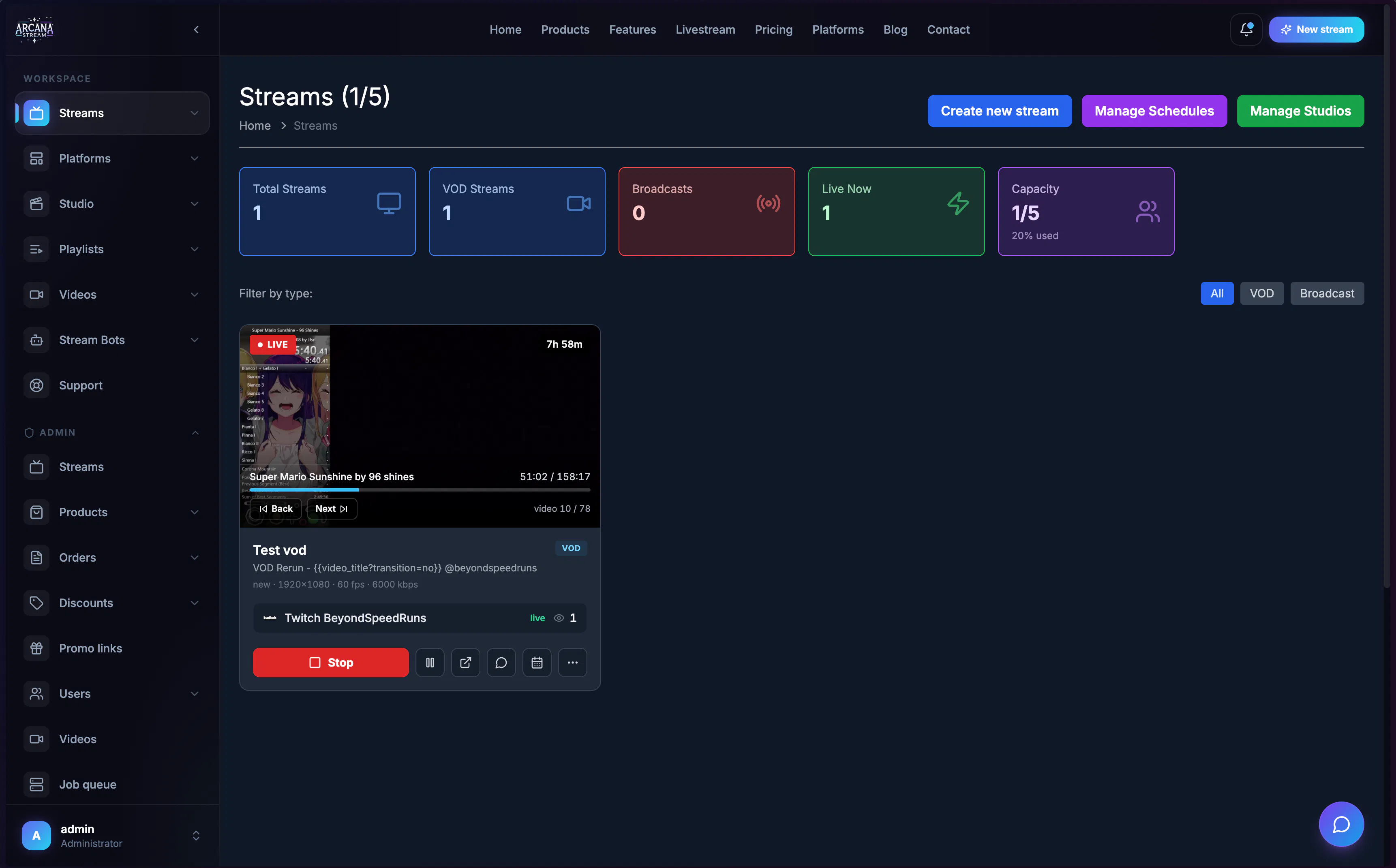Viewport: 1396px width, 868px height.
Task: Click the Stream Bots robot icon
Action: (x=36, y=340)
